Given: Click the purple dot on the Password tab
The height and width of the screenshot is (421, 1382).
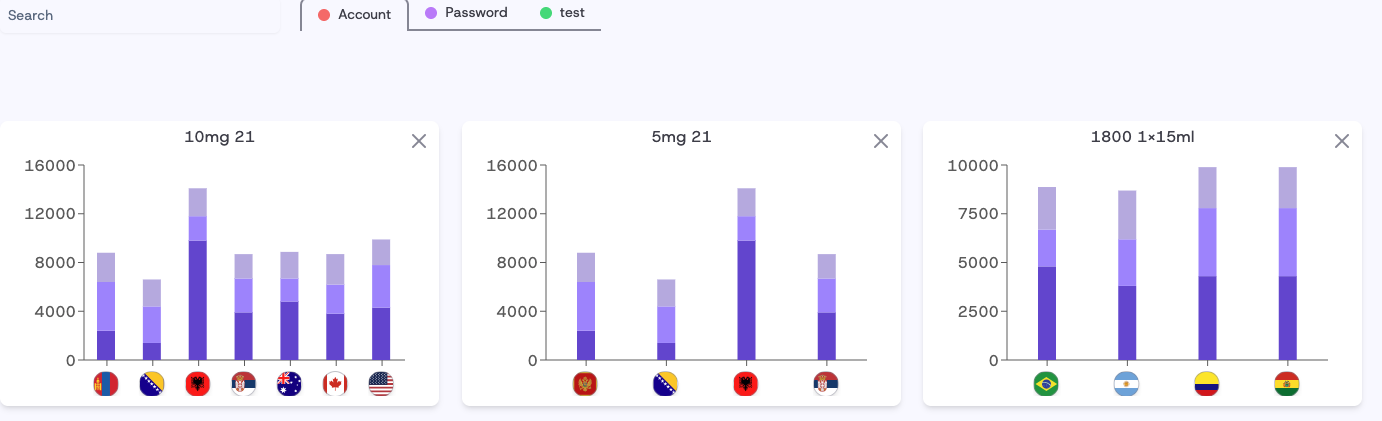Looking at the screenshot, I should (431, 13).
